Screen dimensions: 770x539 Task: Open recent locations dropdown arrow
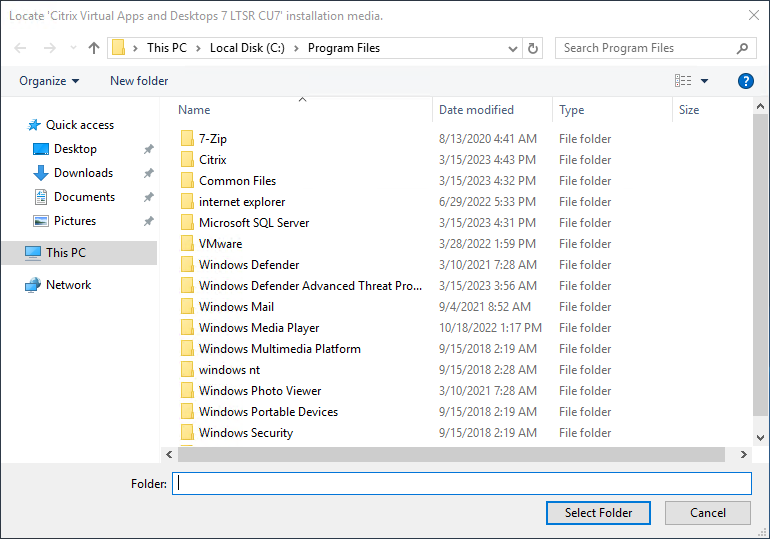pos(73,48)
